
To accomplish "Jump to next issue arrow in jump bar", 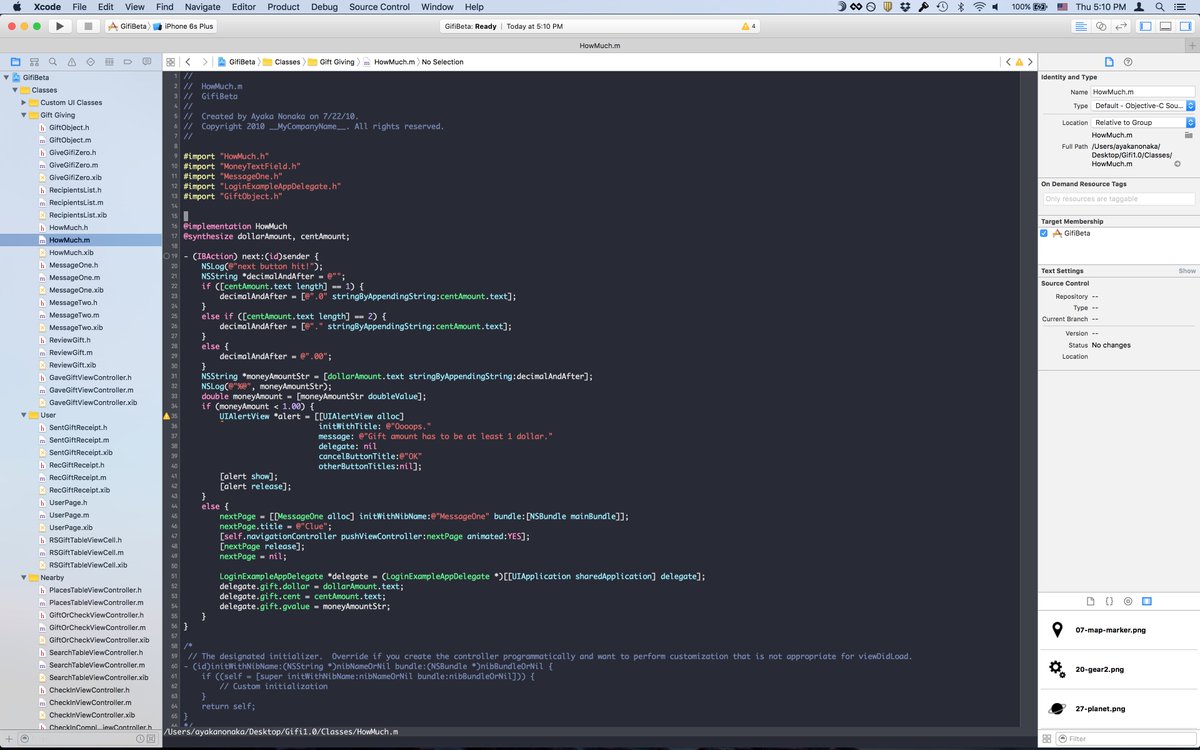I will (x=1030, y=62).
